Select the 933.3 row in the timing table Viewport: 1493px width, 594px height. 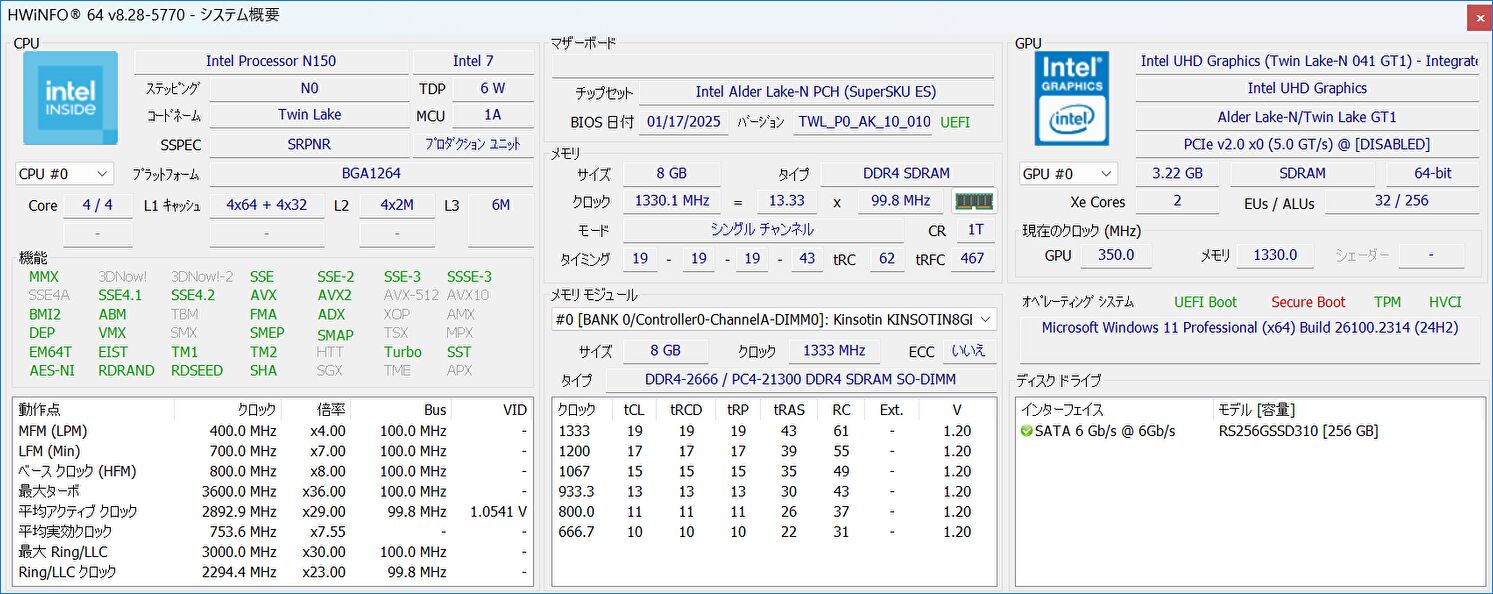pyautogui.click(x=774, y=491)
